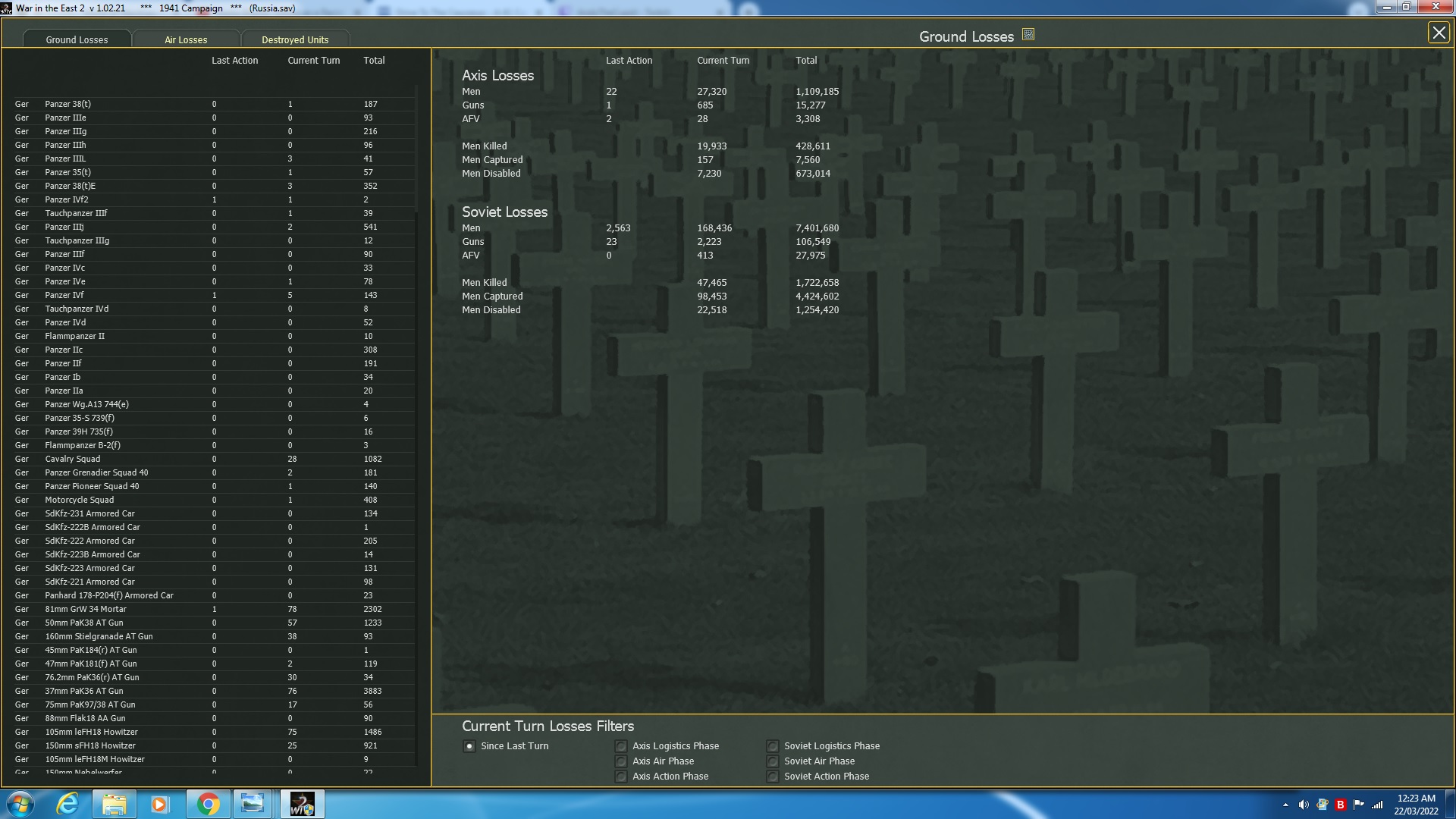Select the Panzer IIc row
Screen dimensions: 1456x819
214,350
